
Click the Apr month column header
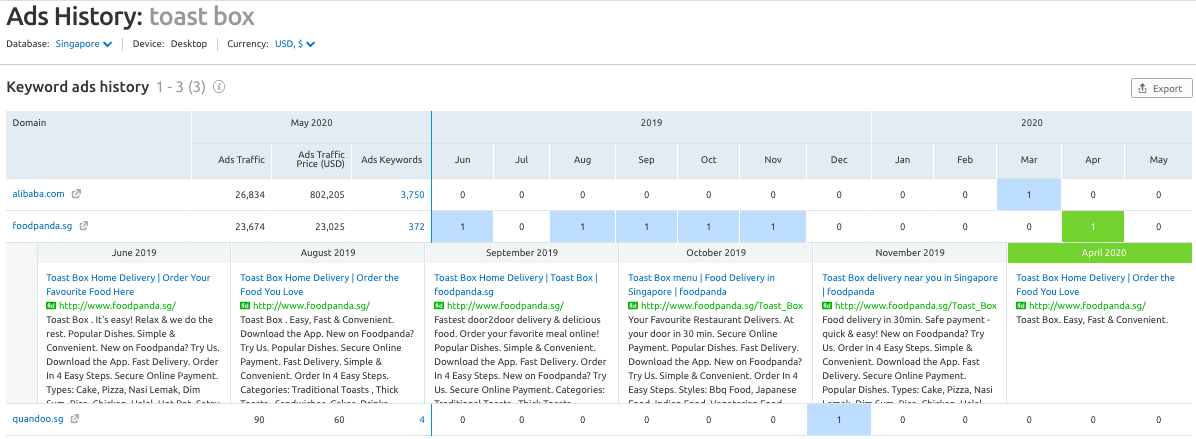click(1092, 160)
